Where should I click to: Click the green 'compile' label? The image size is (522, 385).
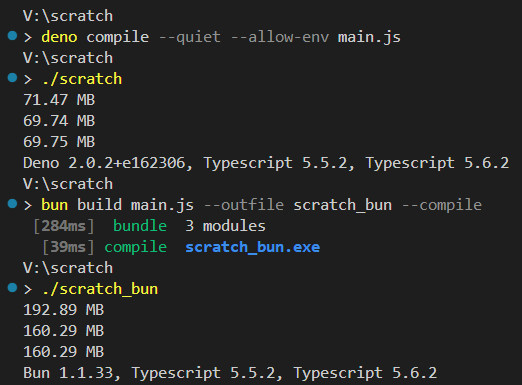coord(136,247)
